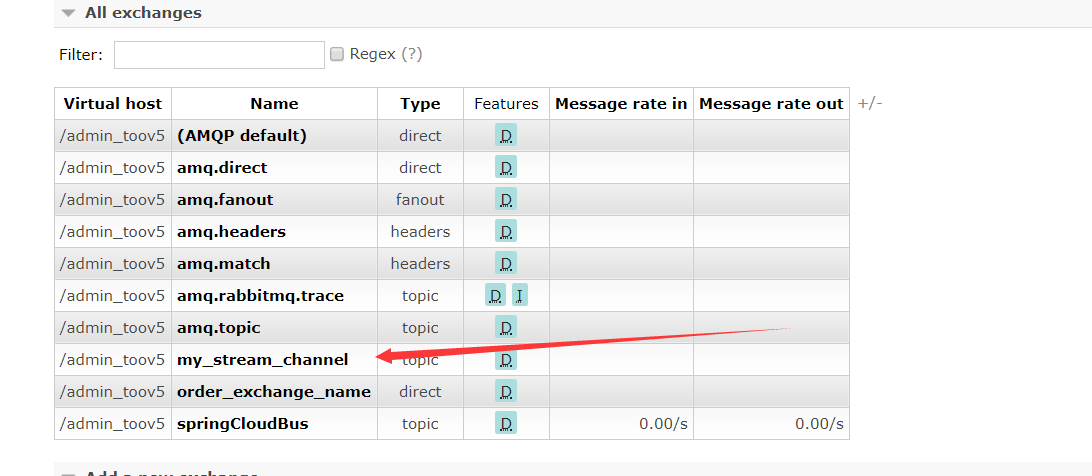Open the amq.rabbitmq.trace exchange
Screen dimensions: 1092x476
pyautogui.click(x=260, y=296)
